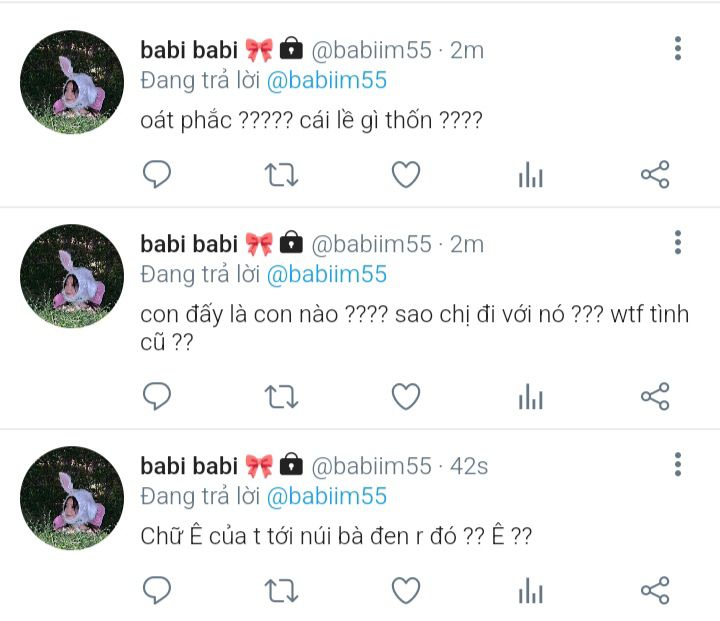The width and height of the screenshot is (720, 621).
Task: Open more options for the 42s tweet
Action: click(x=678, y=464)
